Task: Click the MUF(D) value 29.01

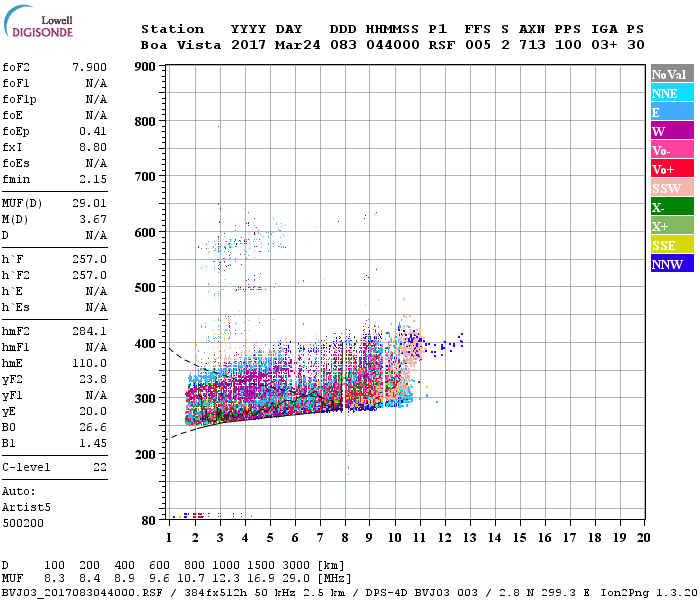Action: 89,202
